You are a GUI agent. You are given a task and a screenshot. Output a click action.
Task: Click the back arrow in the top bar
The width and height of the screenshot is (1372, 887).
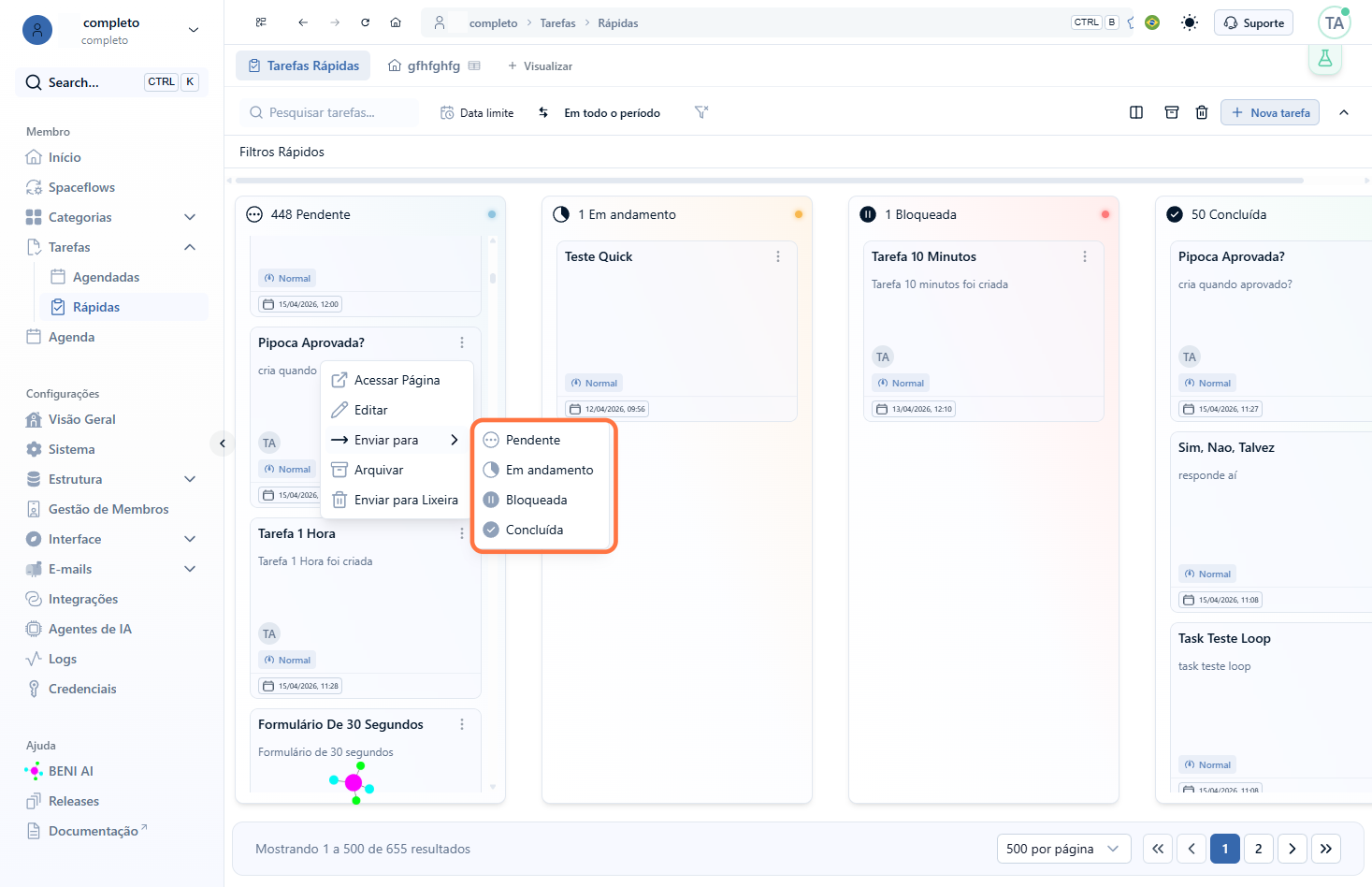coord(303,22)
